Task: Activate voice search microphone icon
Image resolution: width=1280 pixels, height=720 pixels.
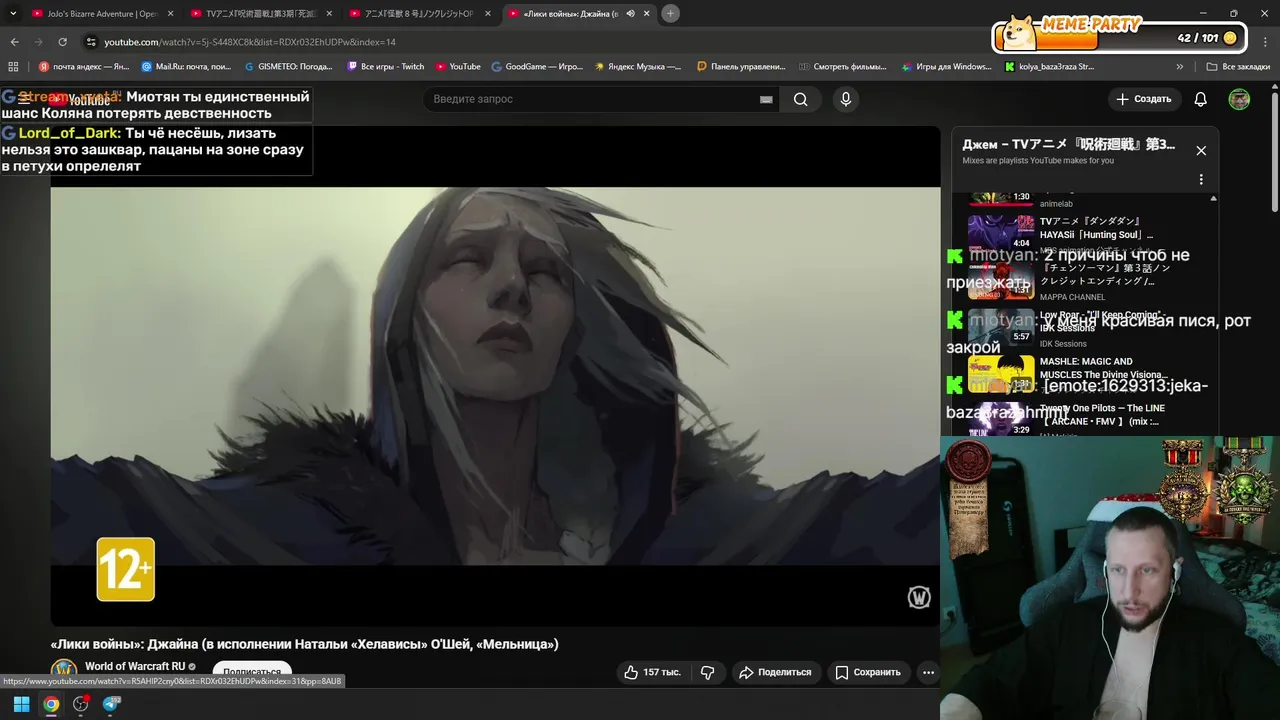Action: pos(845,99)
